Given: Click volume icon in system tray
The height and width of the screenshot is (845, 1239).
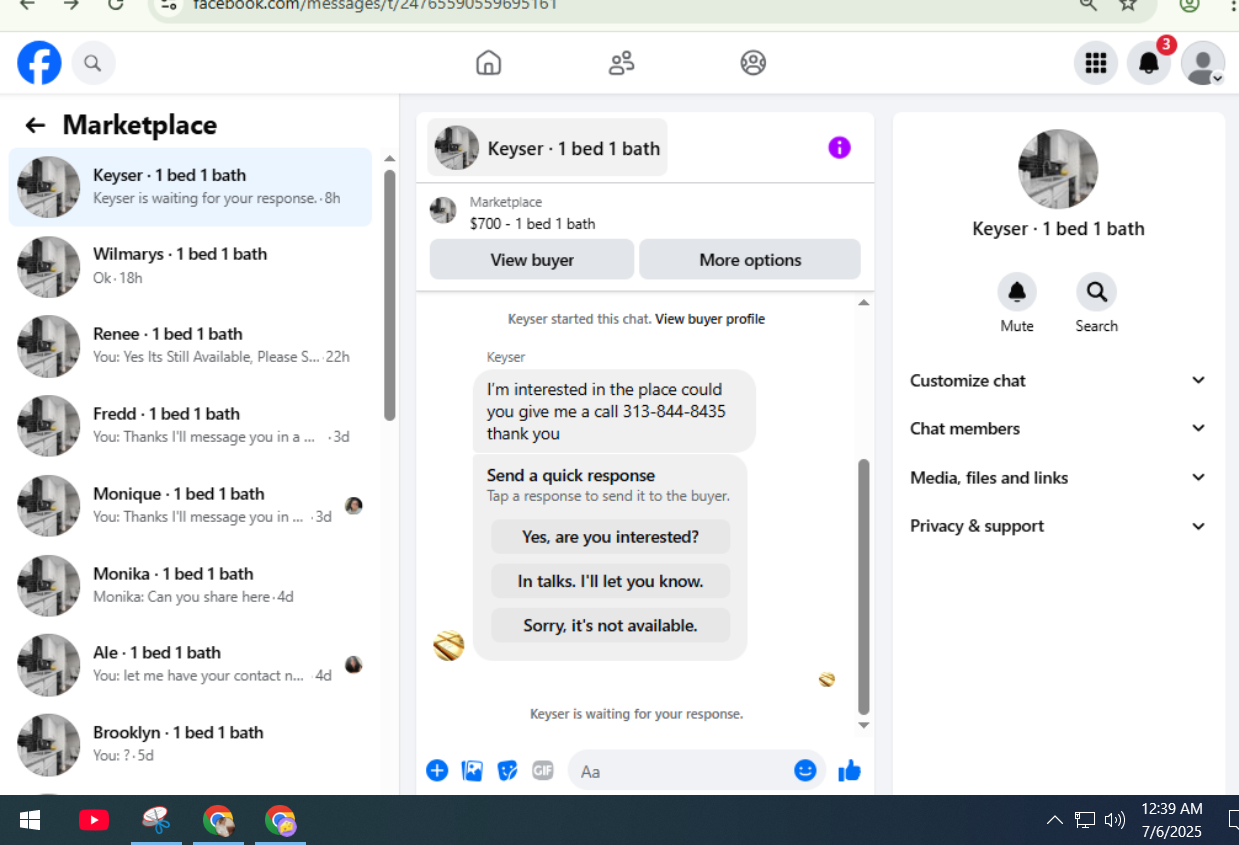Looking at the screenshot, I should 1114,820.
